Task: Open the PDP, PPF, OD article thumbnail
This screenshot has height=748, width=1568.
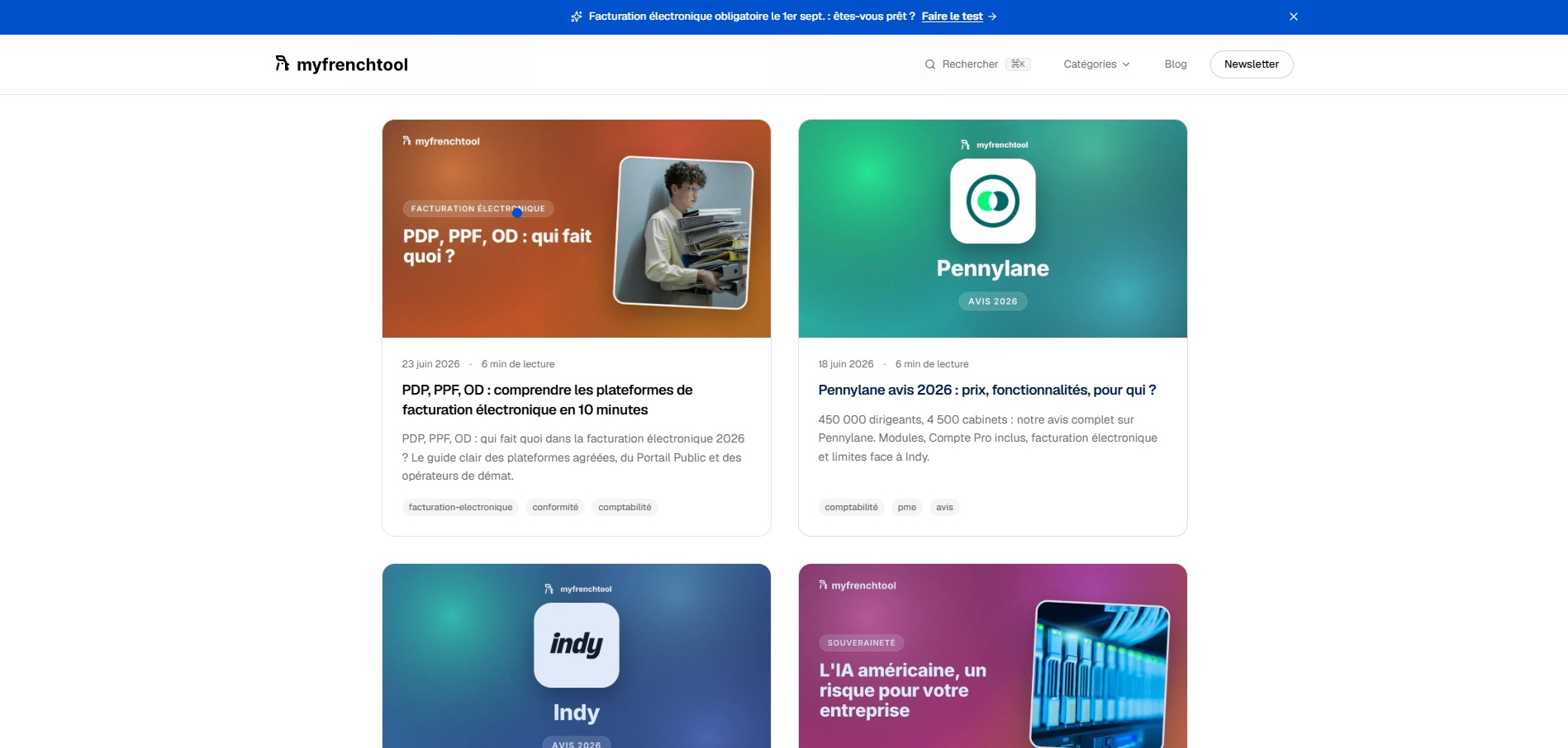Action: tap(577, 229)
